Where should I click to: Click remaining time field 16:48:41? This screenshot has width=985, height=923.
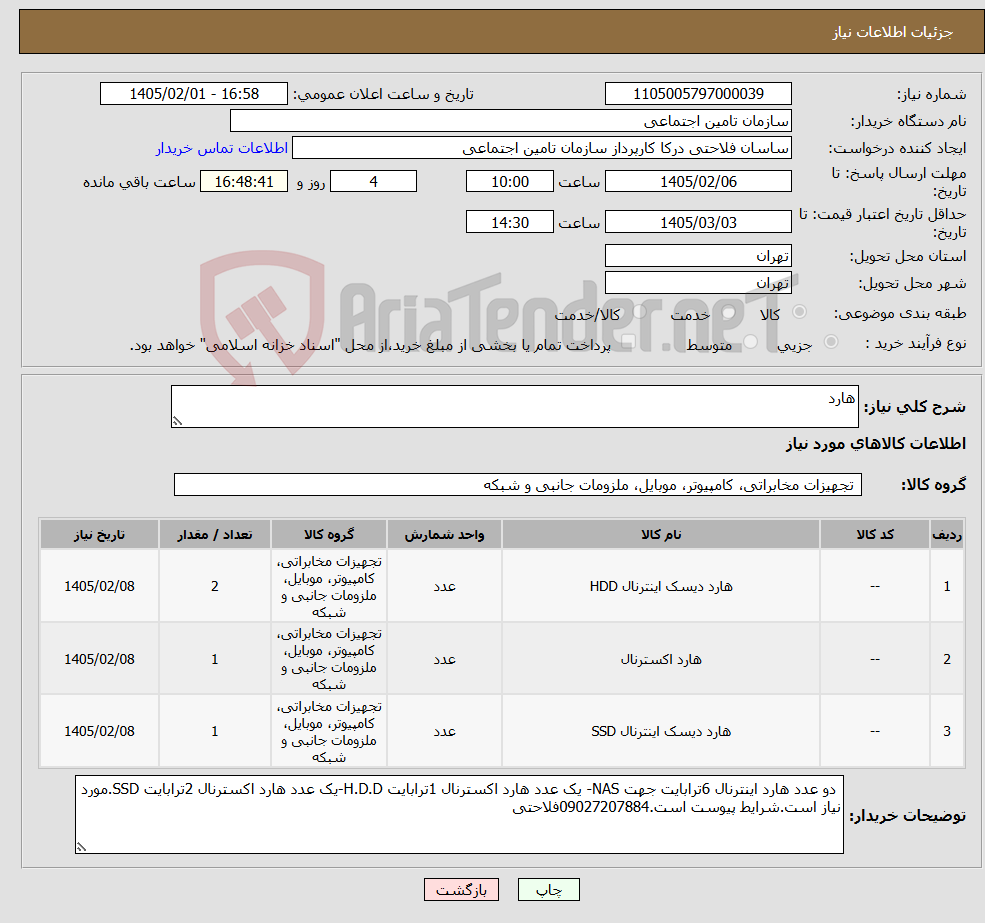[x=244, y=182]
